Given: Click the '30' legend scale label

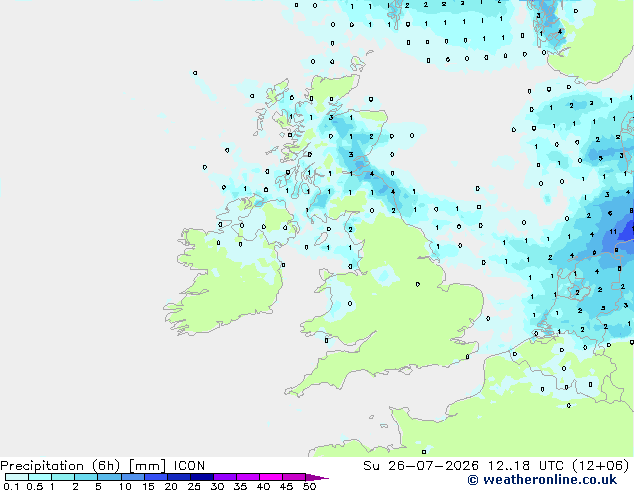Looking at the screenshot, I should coord(217,486).
